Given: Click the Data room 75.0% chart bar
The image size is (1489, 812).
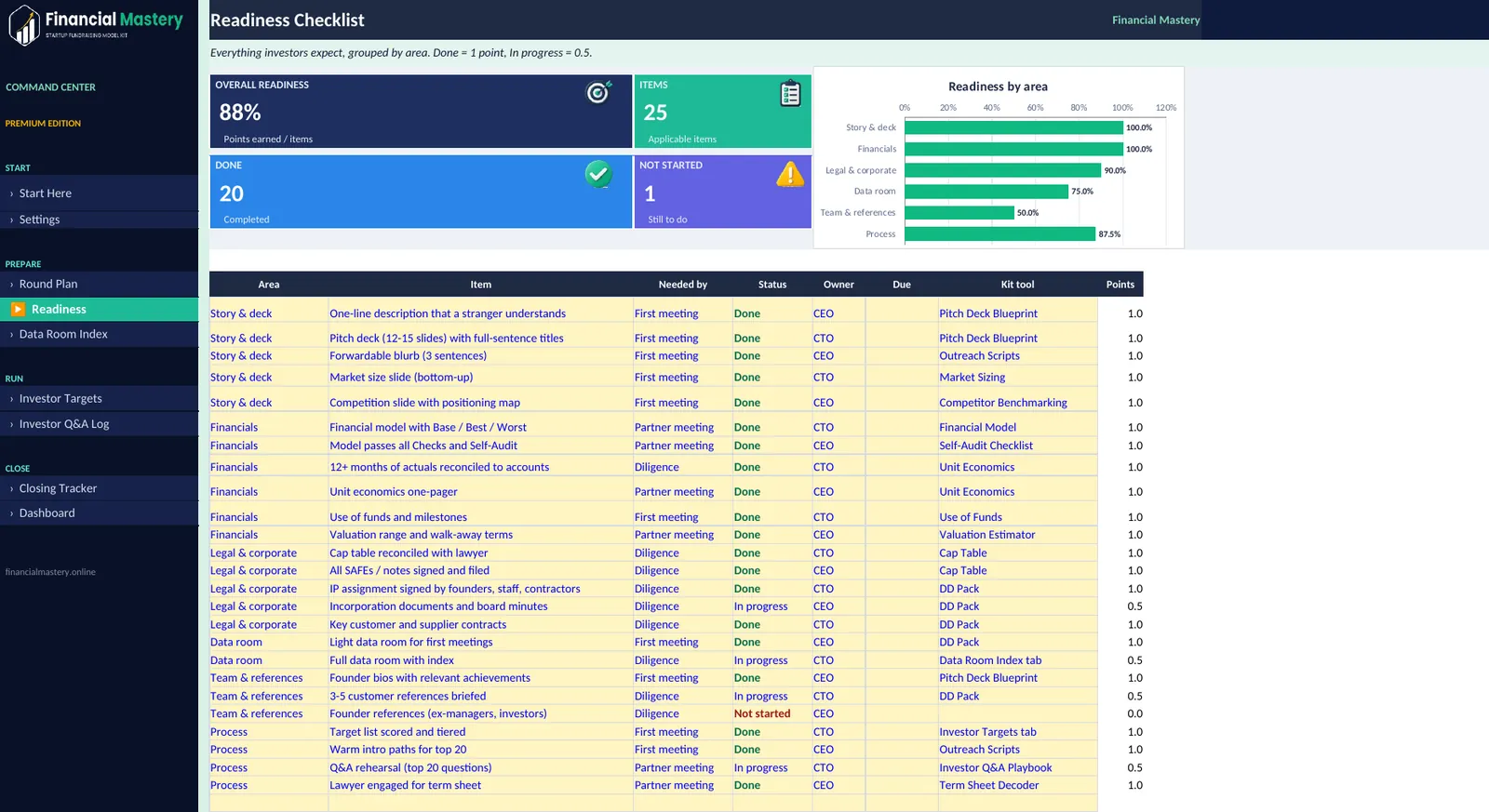Looking at the screenshot, I should 986,192.
